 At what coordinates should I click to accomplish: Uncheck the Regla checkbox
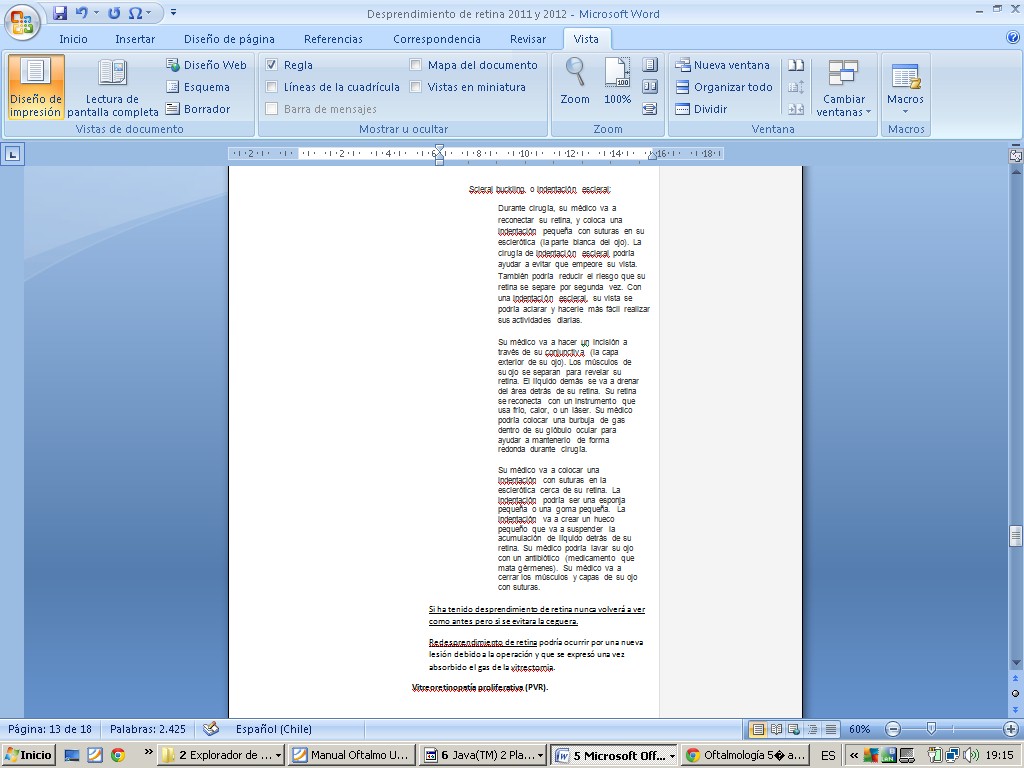272,65
